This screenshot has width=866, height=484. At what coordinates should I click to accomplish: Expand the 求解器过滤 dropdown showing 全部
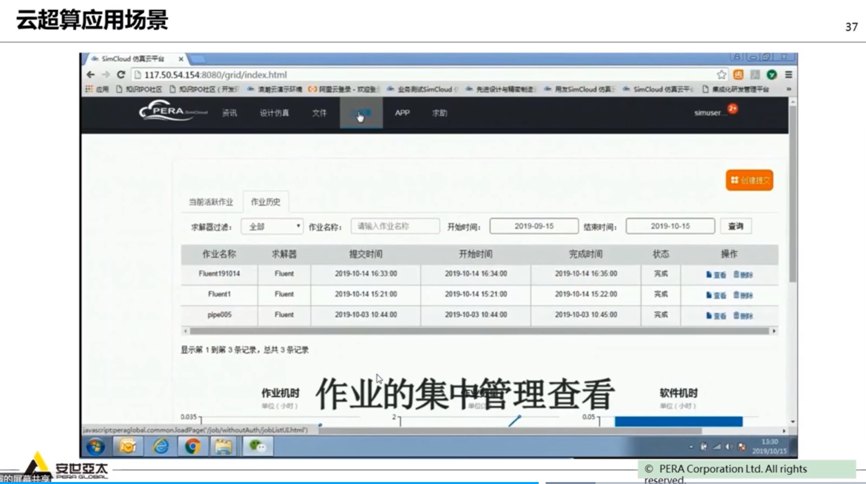pos(272,227)
